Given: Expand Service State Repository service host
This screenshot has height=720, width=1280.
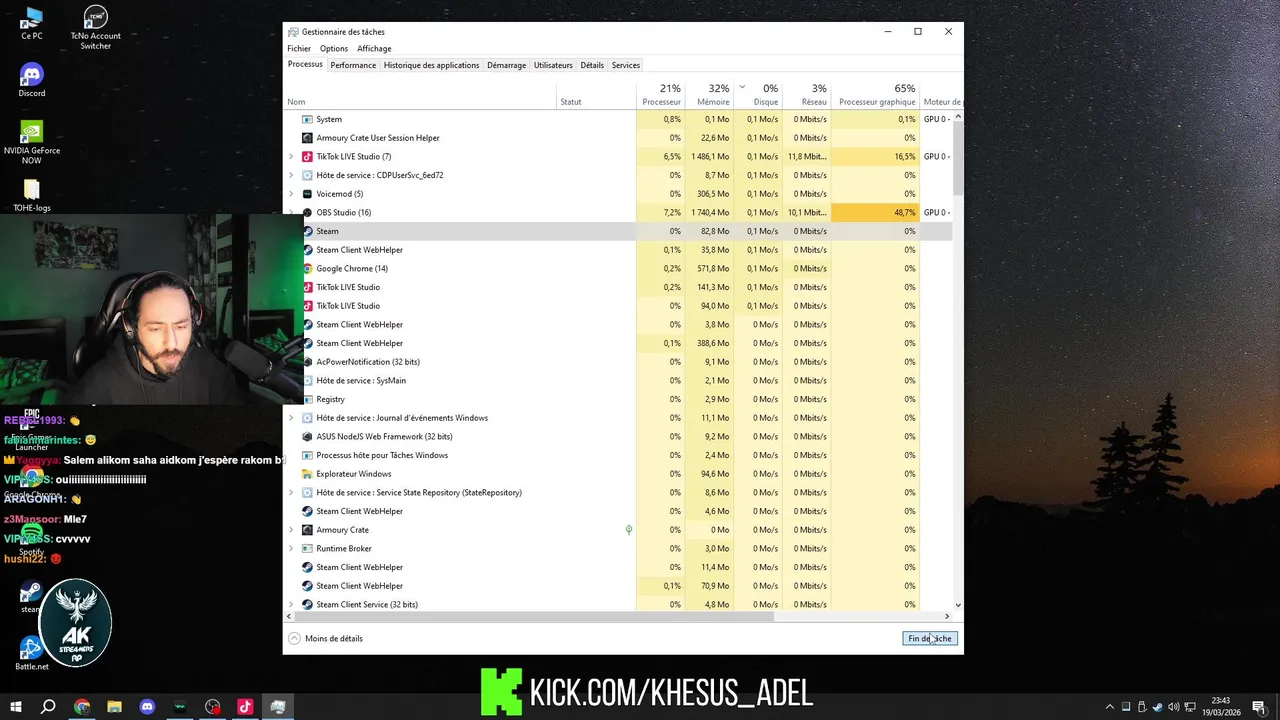Looking at the screenshot, I should pos(291,493).
